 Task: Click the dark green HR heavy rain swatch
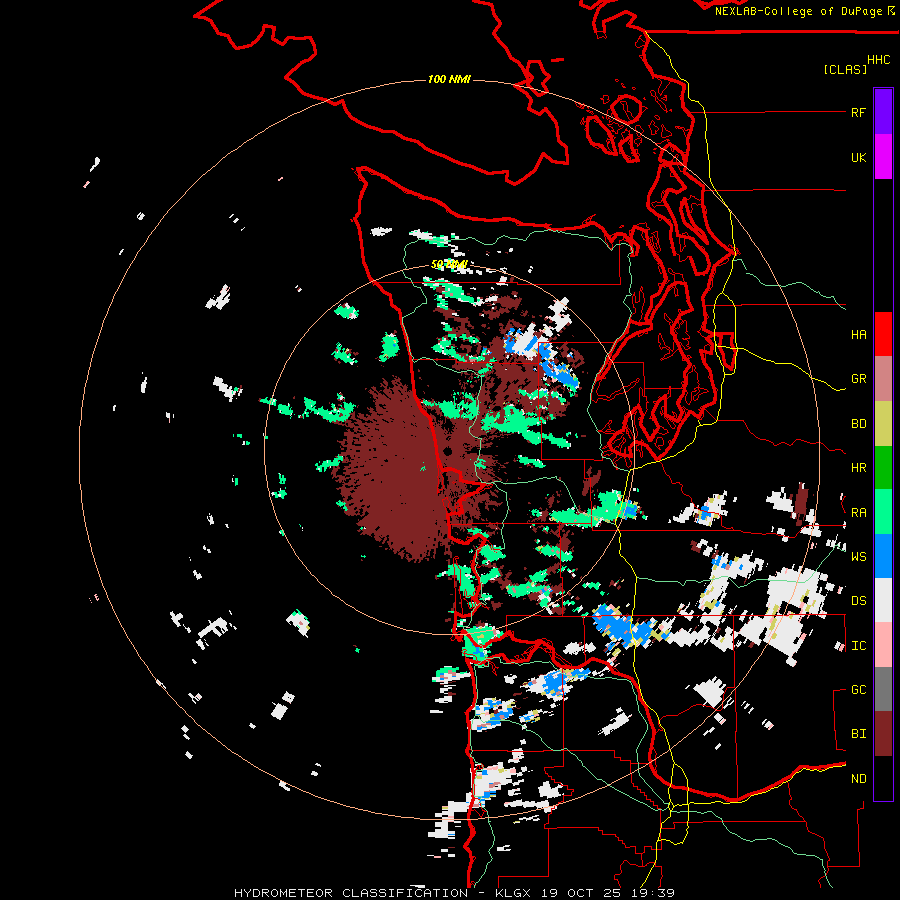click(883, 467)
